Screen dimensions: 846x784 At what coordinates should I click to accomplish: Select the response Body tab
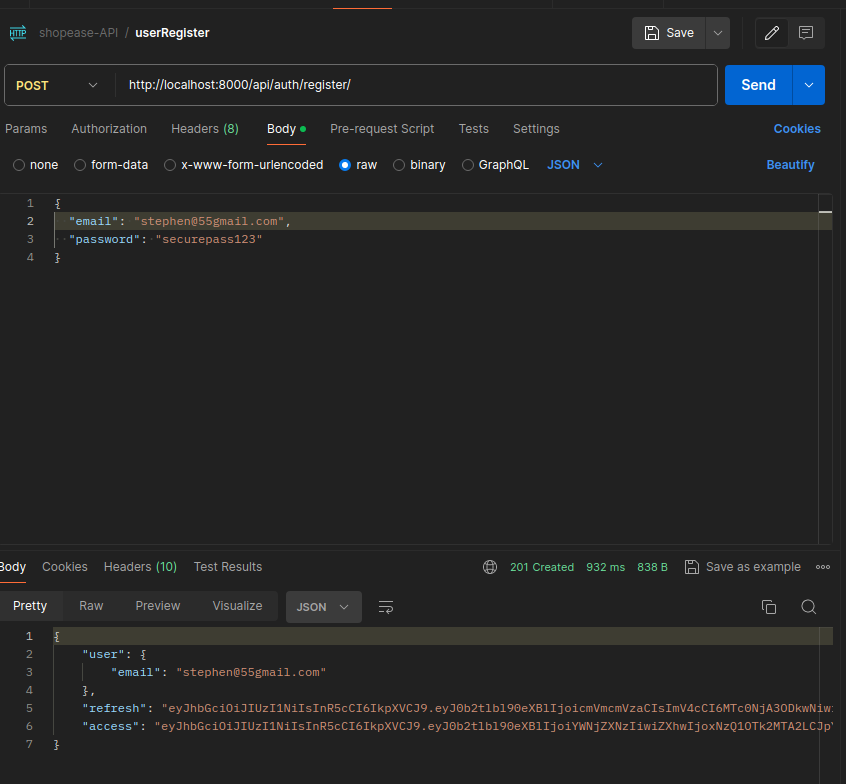pos(12,567)
